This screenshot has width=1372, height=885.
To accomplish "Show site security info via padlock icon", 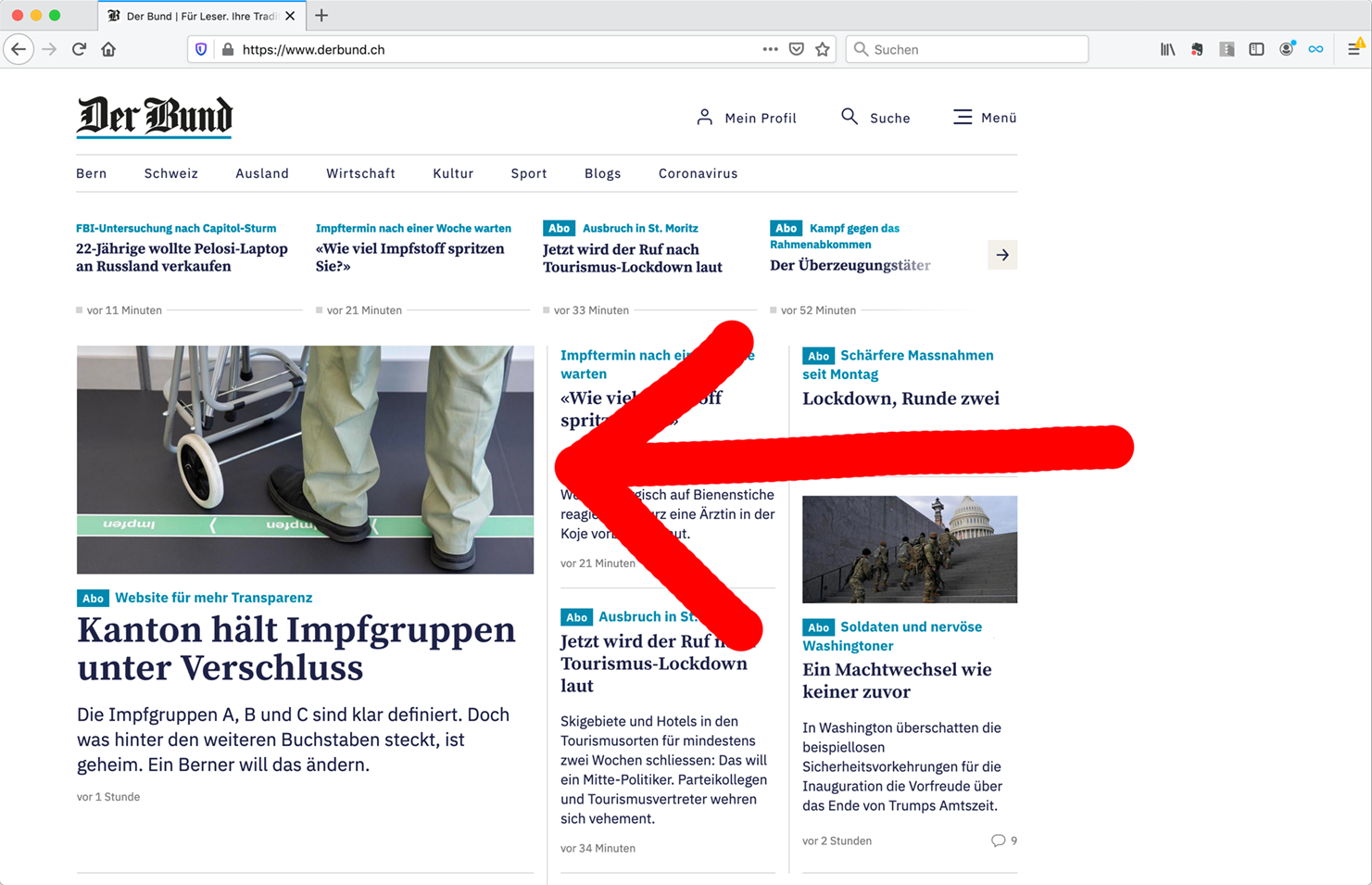I will coord(227,49).
